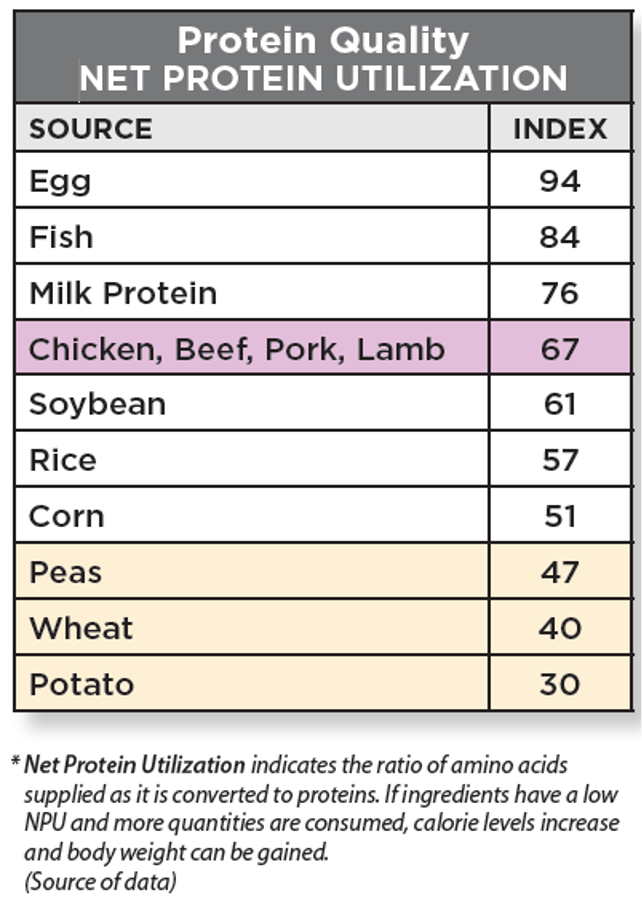Click the INDEX column header
This screenshot has width=642, height=916.
pyautogui.click(x=560, y=129)
